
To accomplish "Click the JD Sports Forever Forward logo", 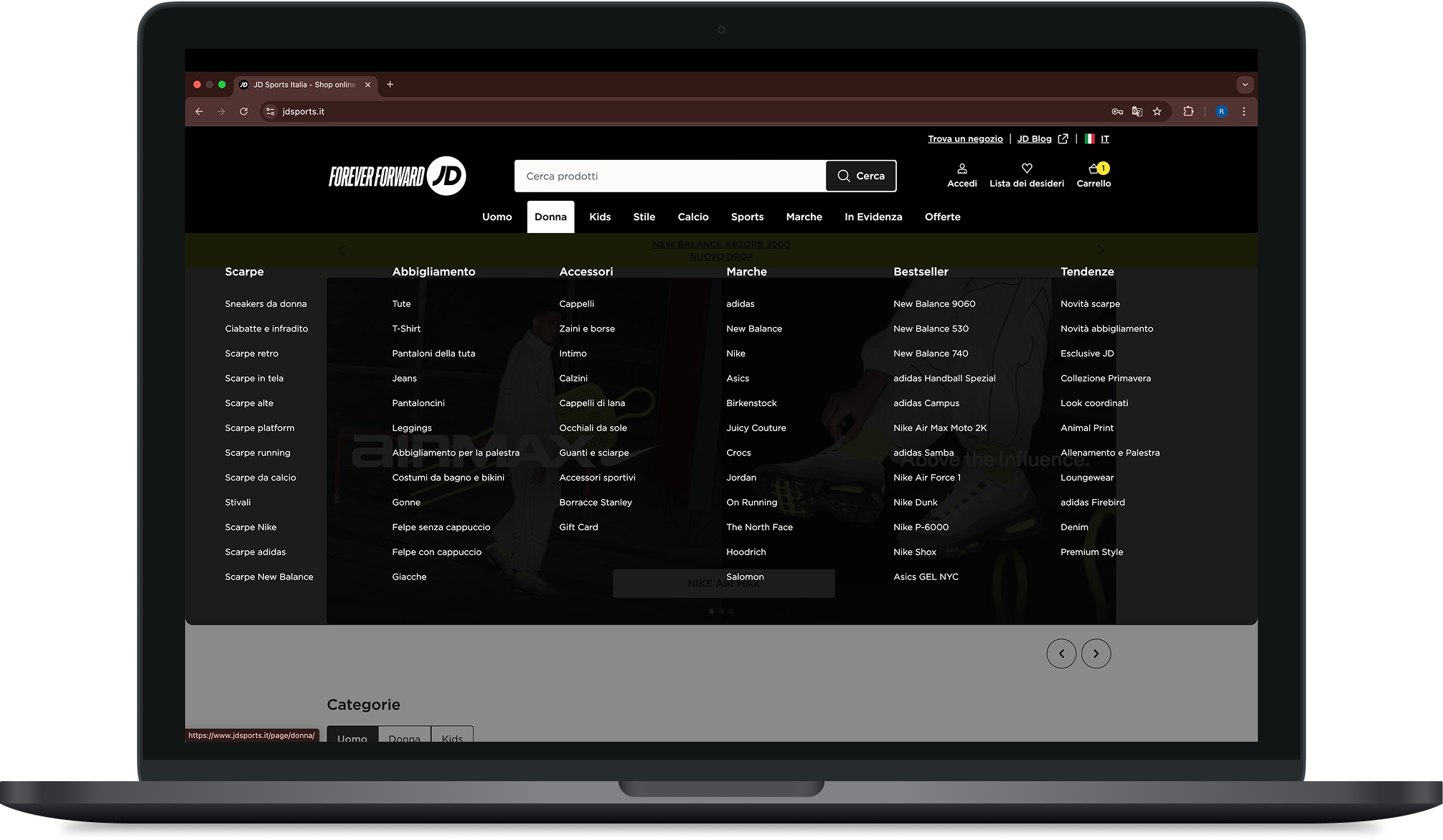I will [398, 176].
